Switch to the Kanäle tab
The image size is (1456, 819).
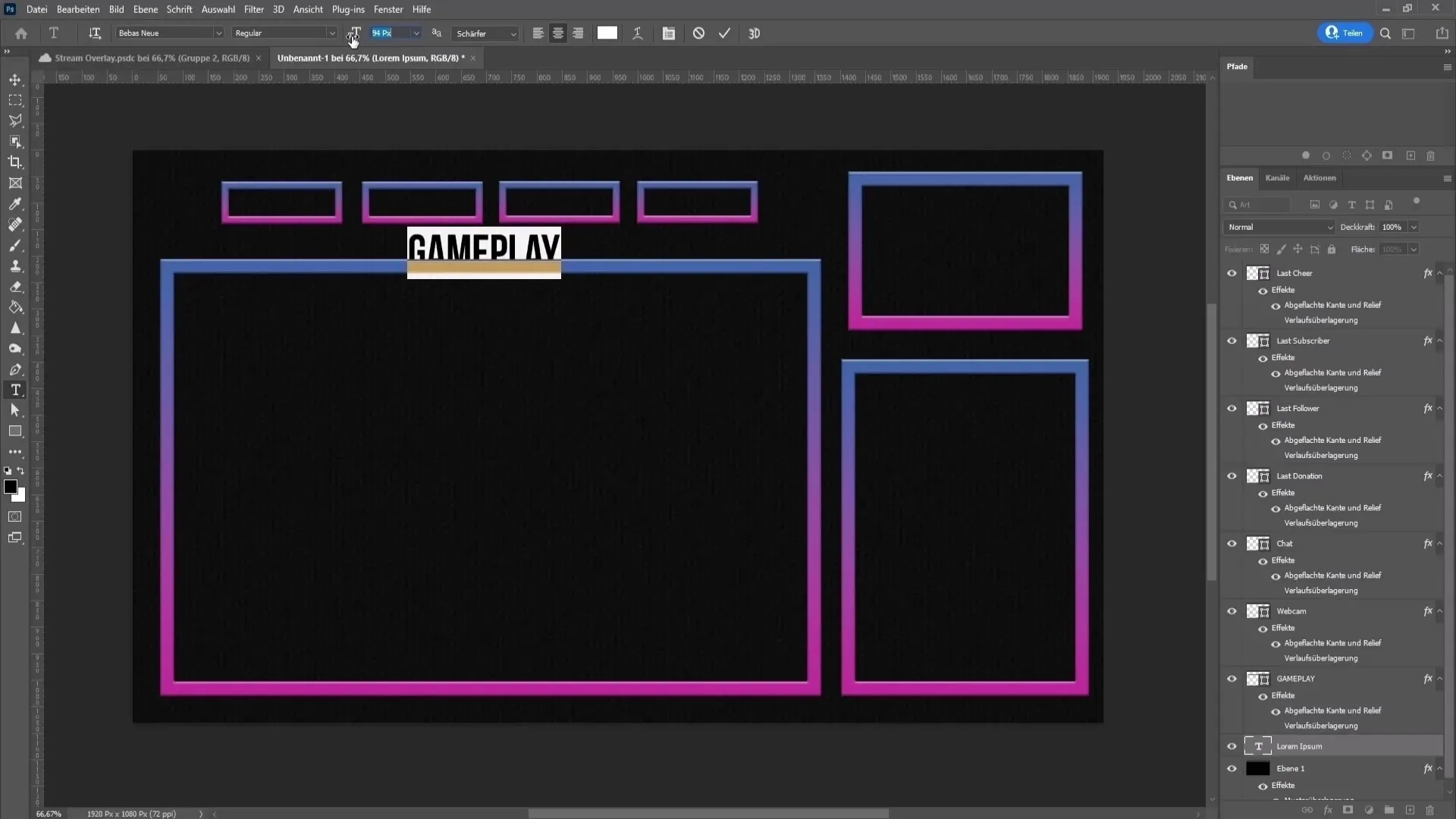1277,177
